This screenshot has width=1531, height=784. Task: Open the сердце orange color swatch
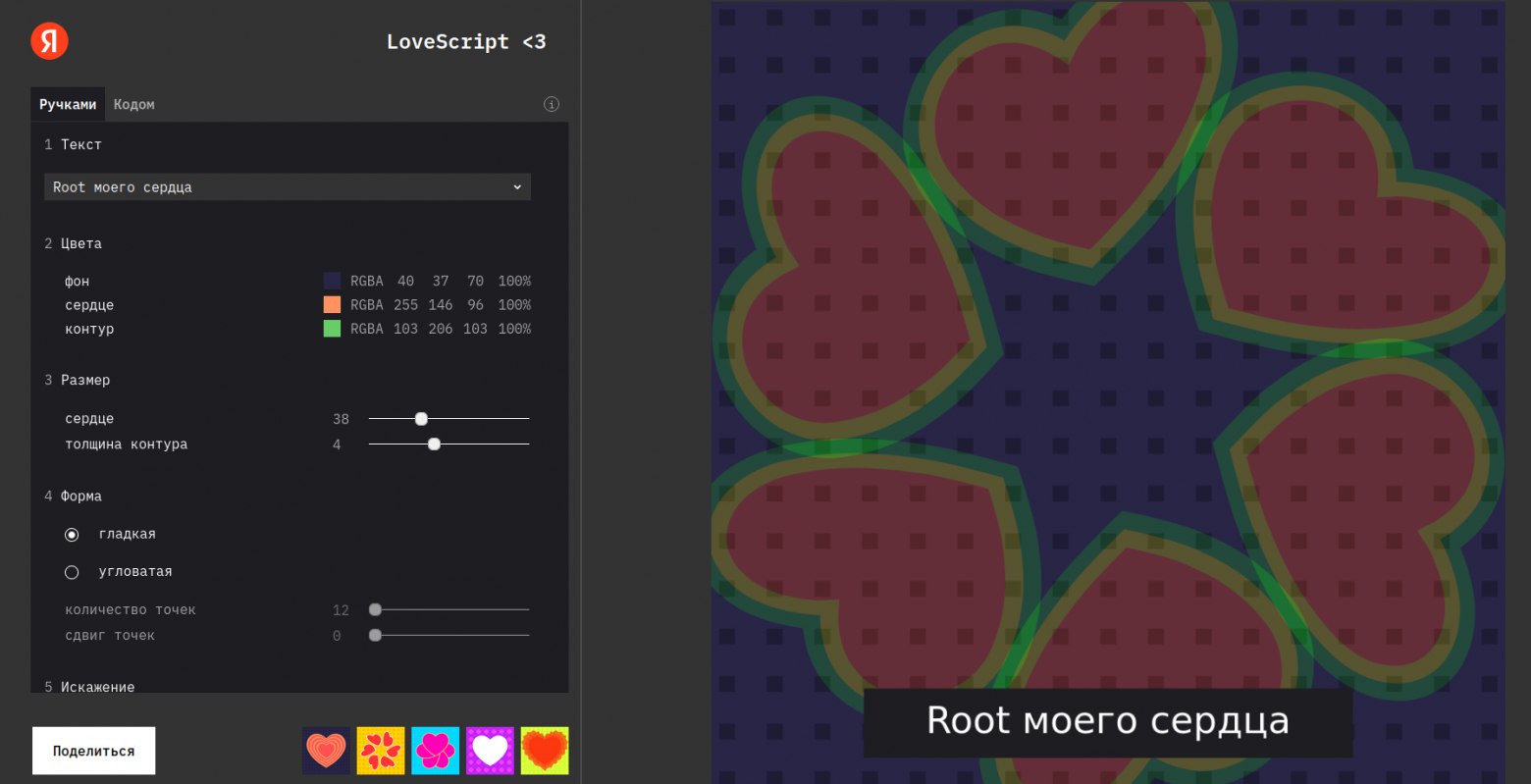point(332,305)
